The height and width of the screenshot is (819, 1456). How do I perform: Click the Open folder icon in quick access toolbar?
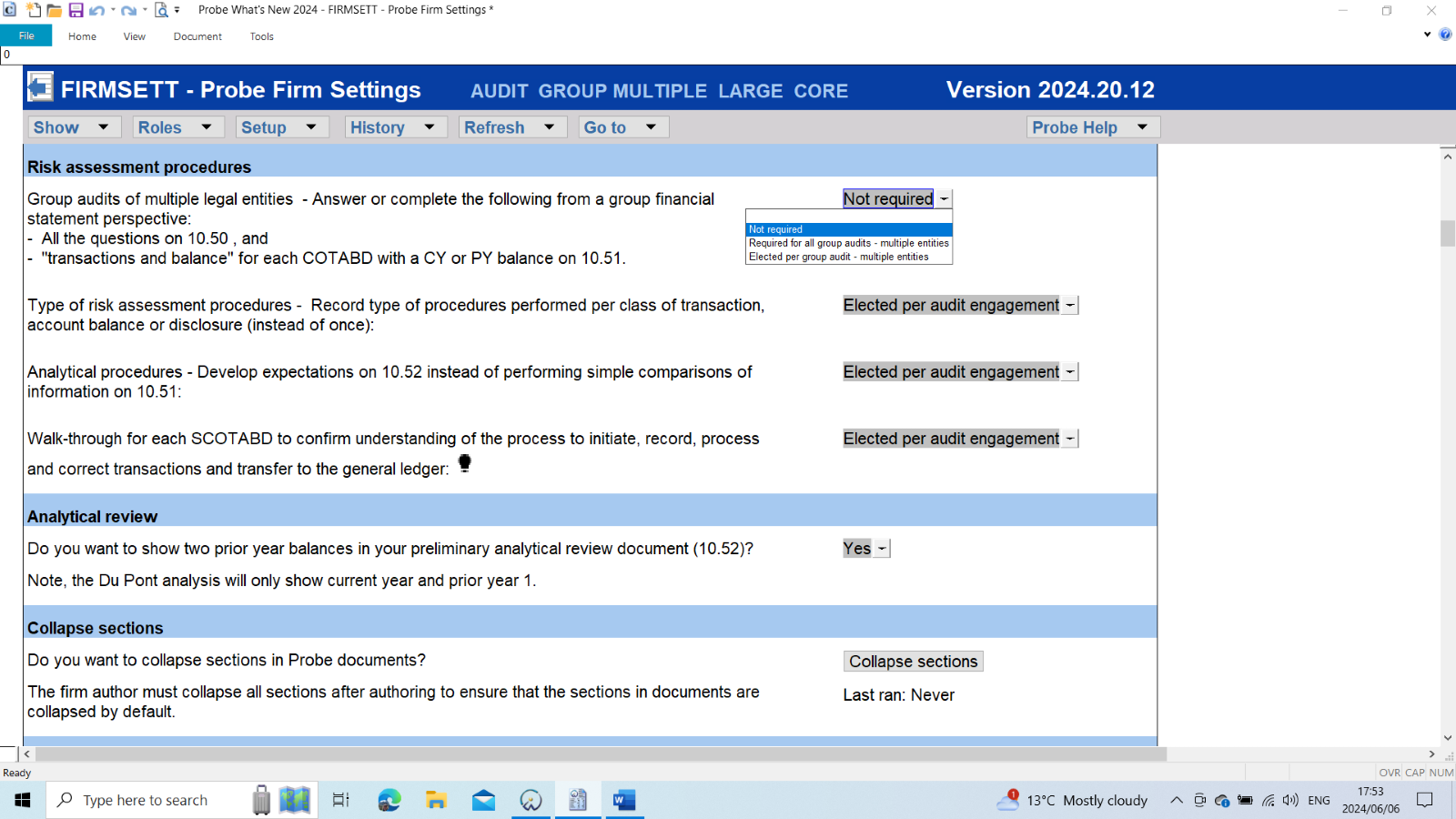(55, 10)
